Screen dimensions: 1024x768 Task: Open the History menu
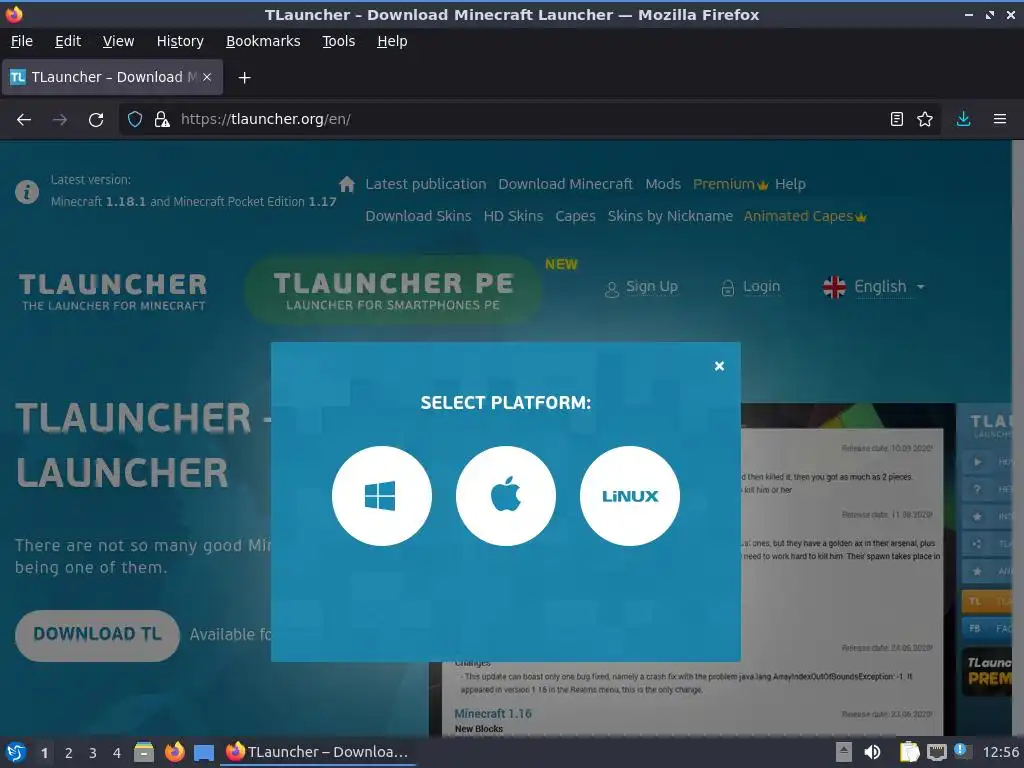point(180,41)
